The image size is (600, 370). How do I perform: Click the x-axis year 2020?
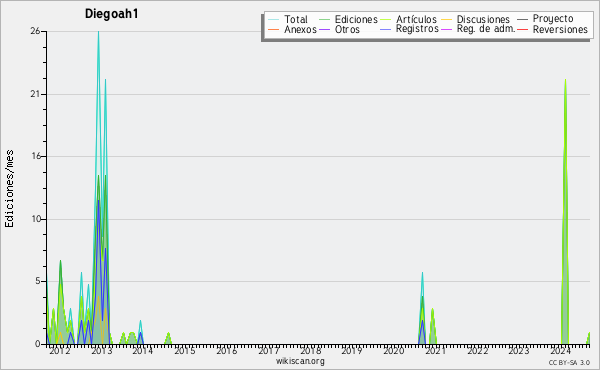click(x=394, y=351)
